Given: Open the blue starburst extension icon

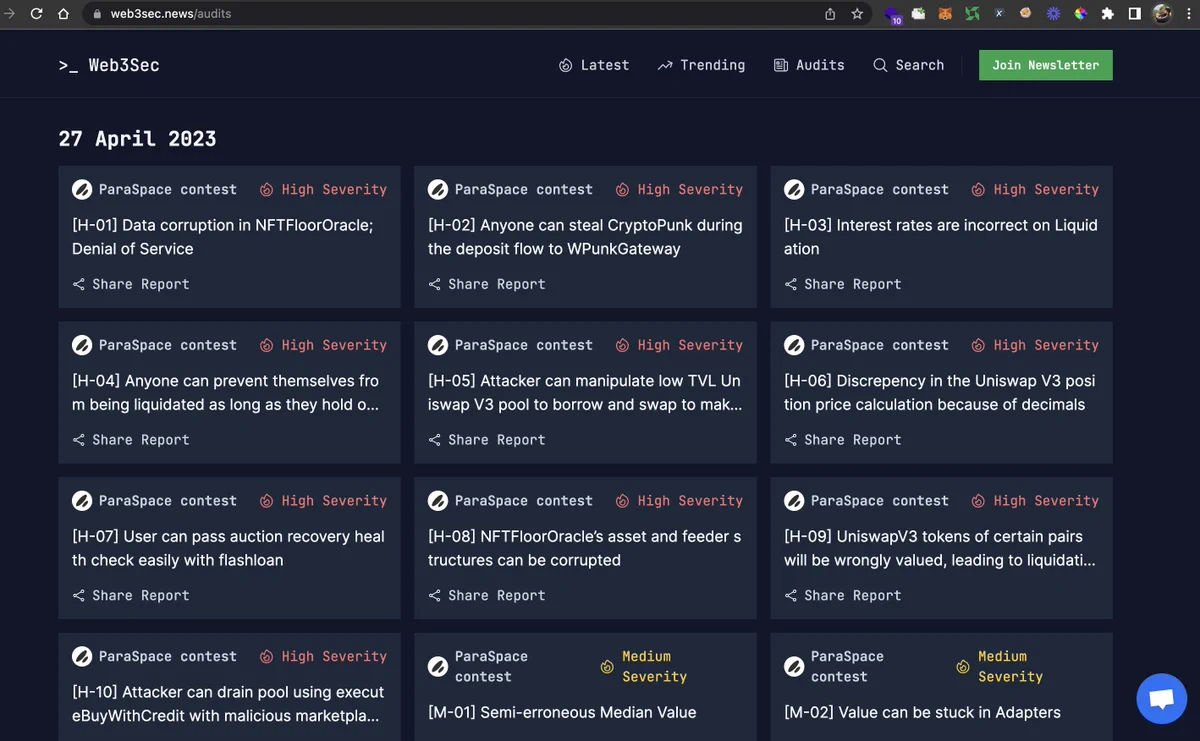Looking at the screenshot, I should tap(1053, 14).
